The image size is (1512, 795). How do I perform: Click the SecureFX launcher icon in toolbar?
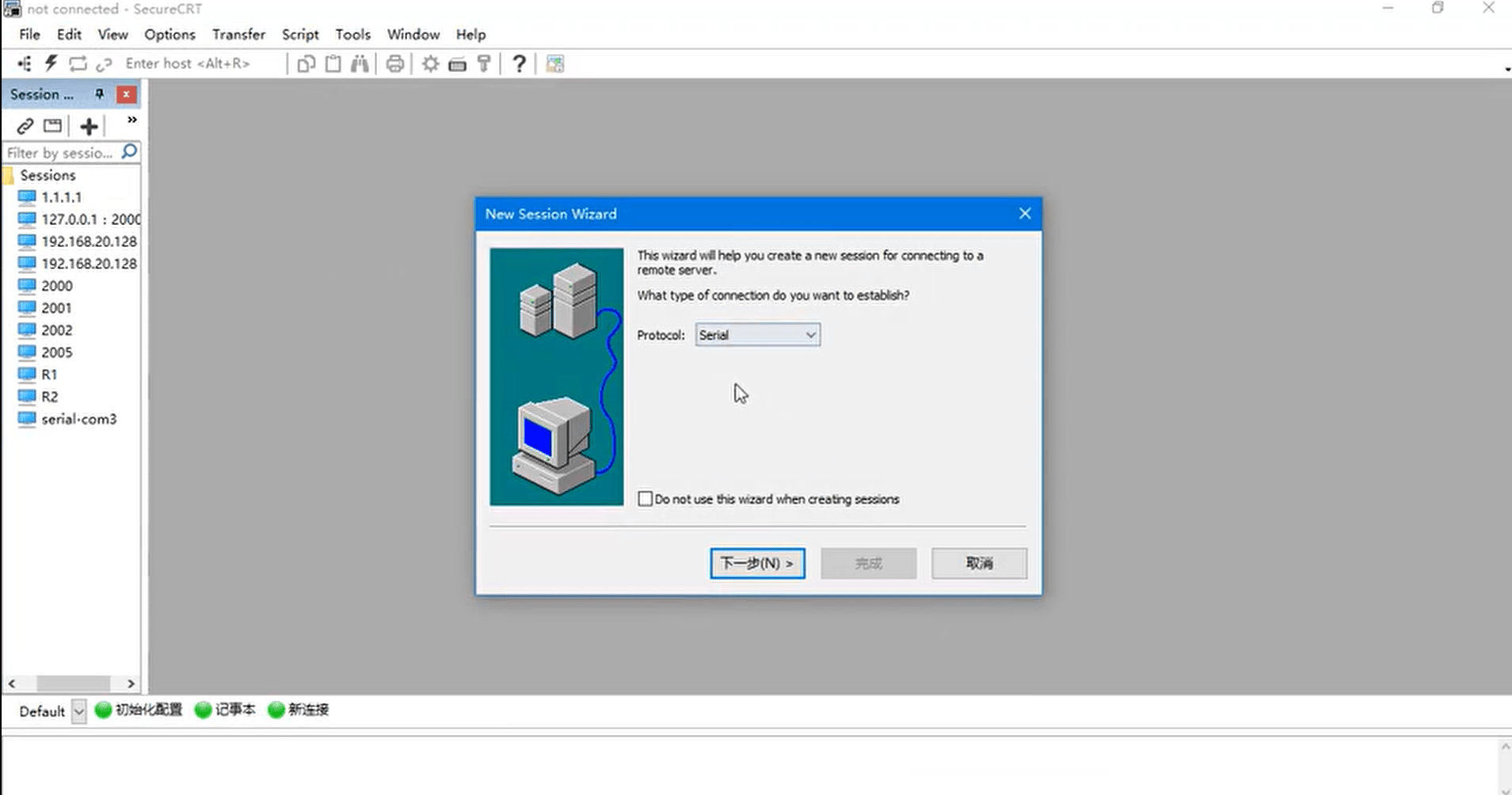point(555,64)
